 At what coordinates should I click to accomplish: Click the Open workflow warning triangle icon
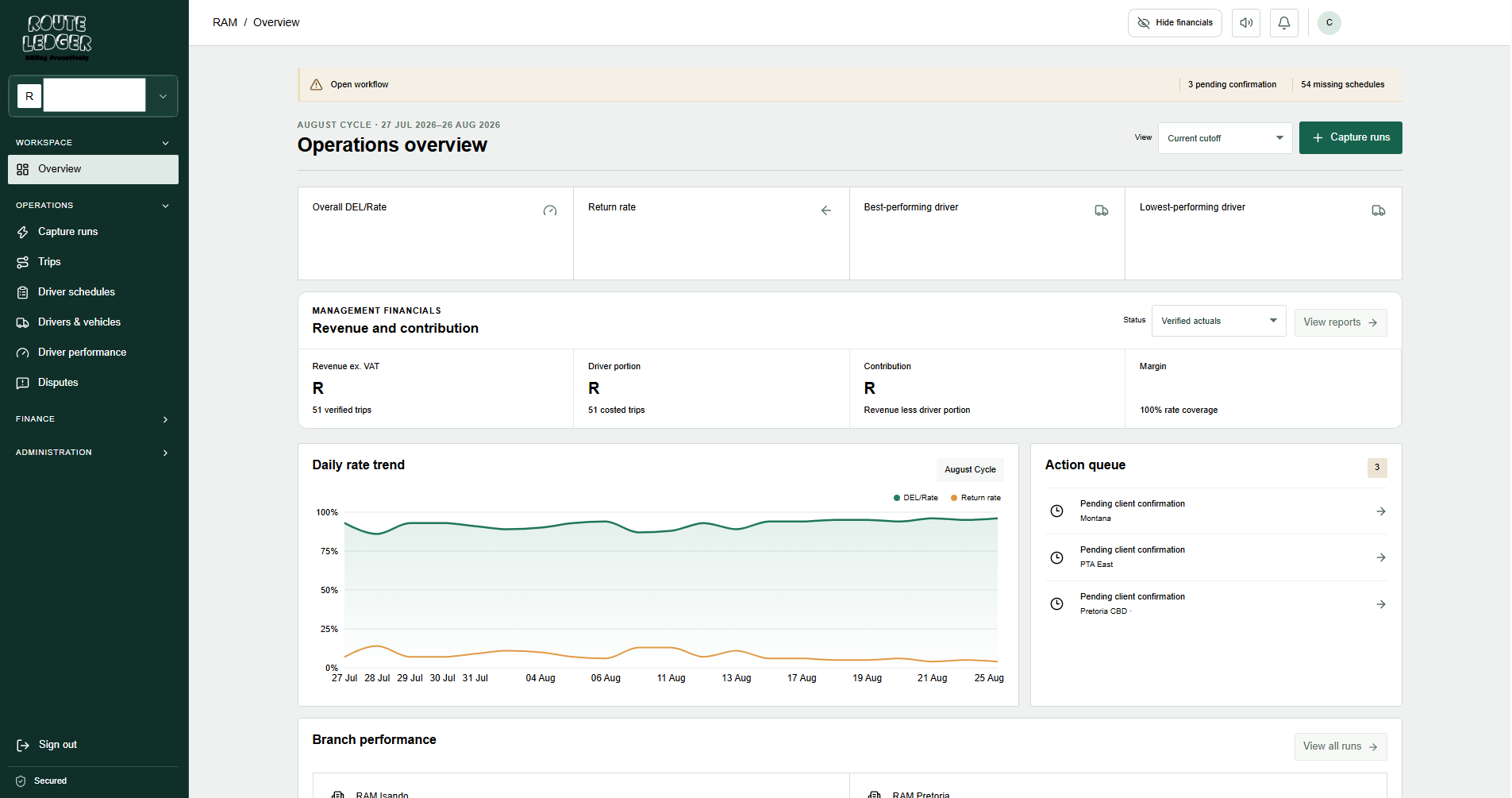(x=316, y=85)
